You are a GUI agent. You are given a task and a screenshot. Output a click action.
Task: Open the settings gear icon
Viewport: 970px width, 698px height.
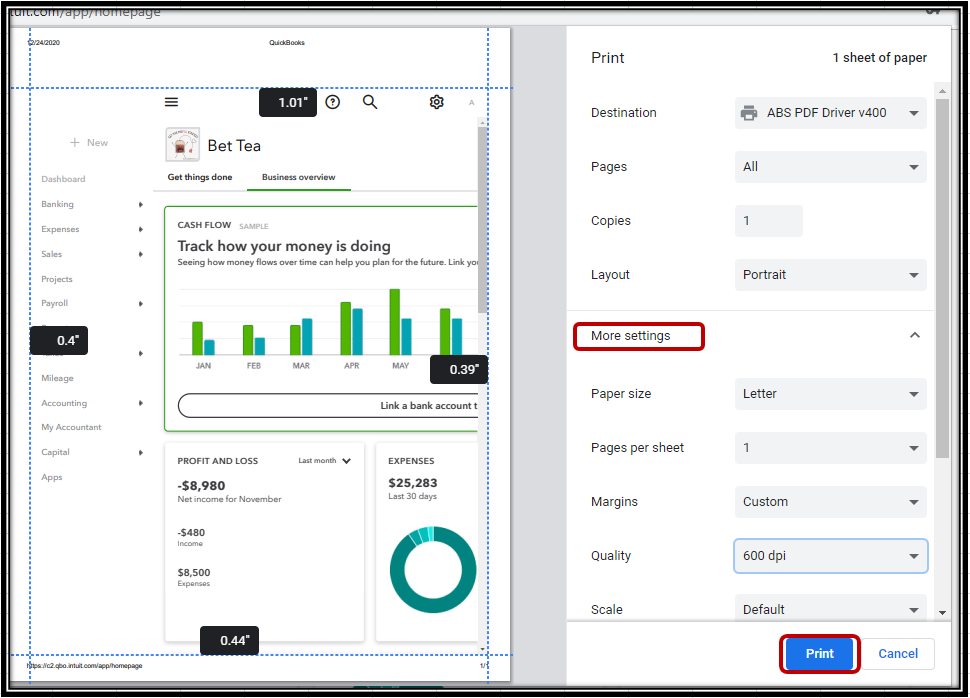coord(437,102)
